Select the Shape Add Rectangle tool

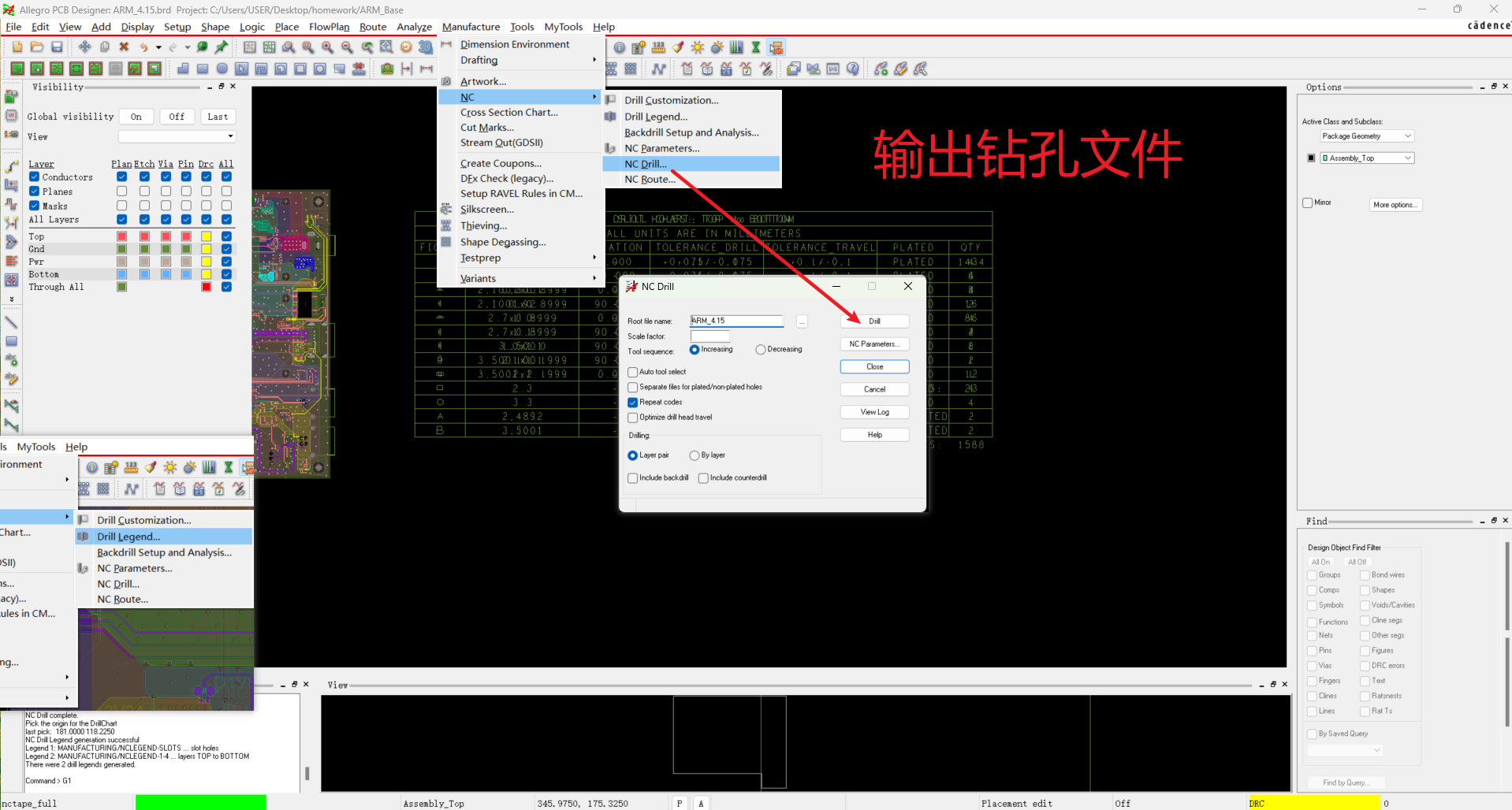tap(203, 69)
